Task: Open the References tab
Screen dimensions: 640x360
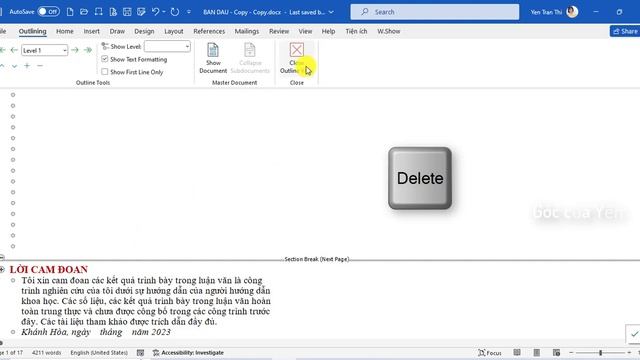Action: pyautogui.click(x=209, y=31)
